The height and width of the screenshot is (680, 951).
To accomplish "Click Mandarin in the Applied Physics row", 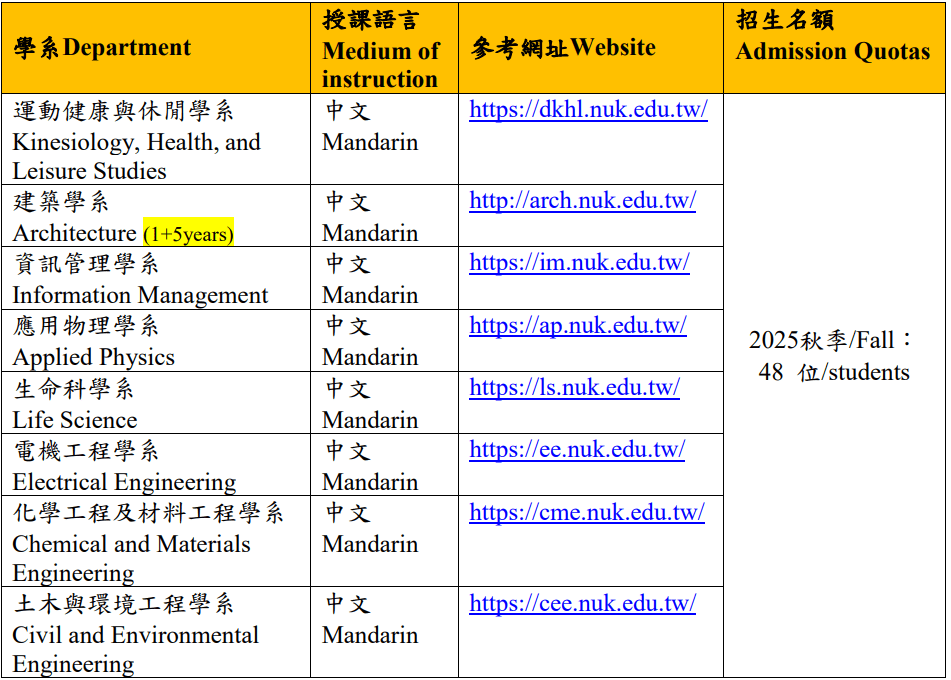I will coord(370,357).
